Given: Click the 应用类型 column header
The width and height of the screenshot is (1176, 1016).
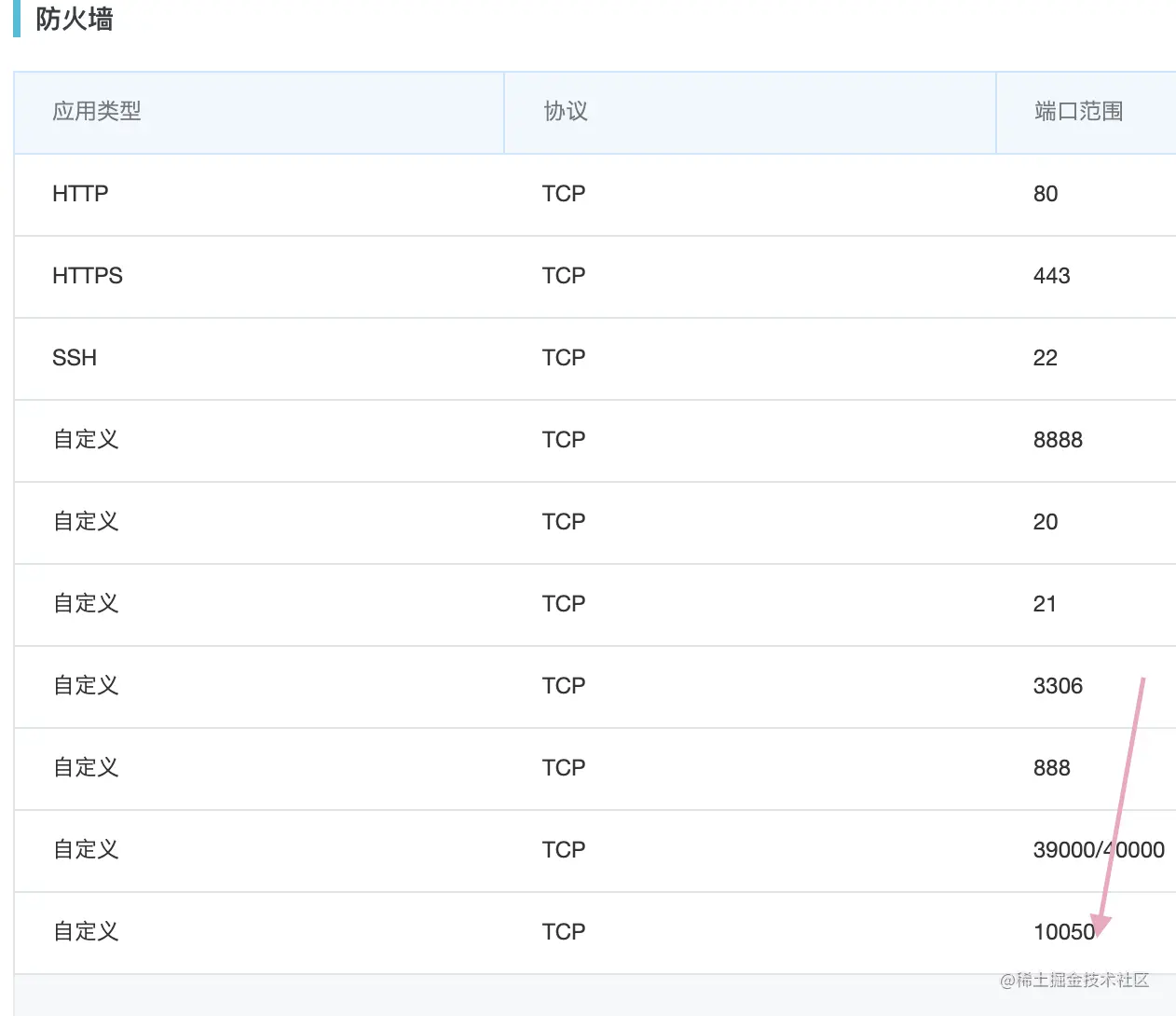Looking at the screenshot, I should point(97,112).
